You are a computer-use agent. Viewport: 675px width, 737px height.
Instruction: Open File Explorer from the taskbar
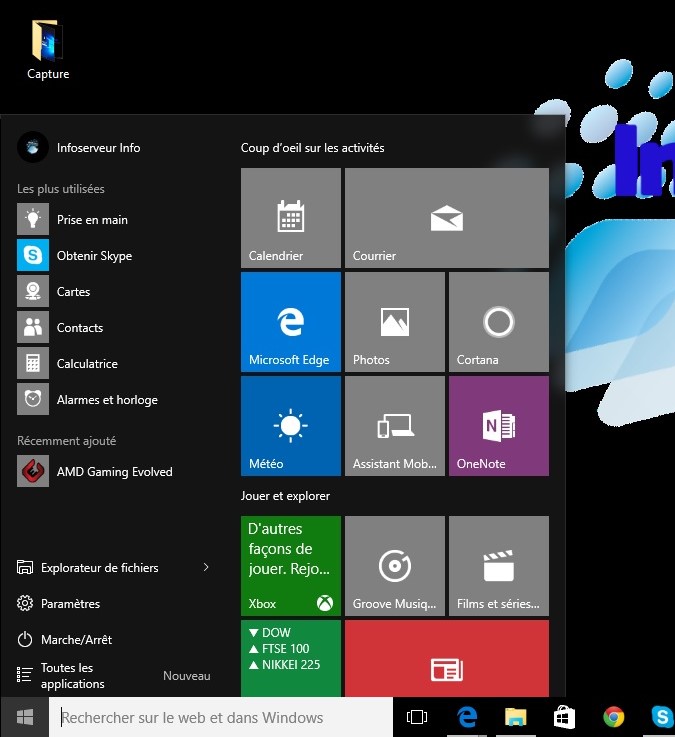[x=516, y=717]
